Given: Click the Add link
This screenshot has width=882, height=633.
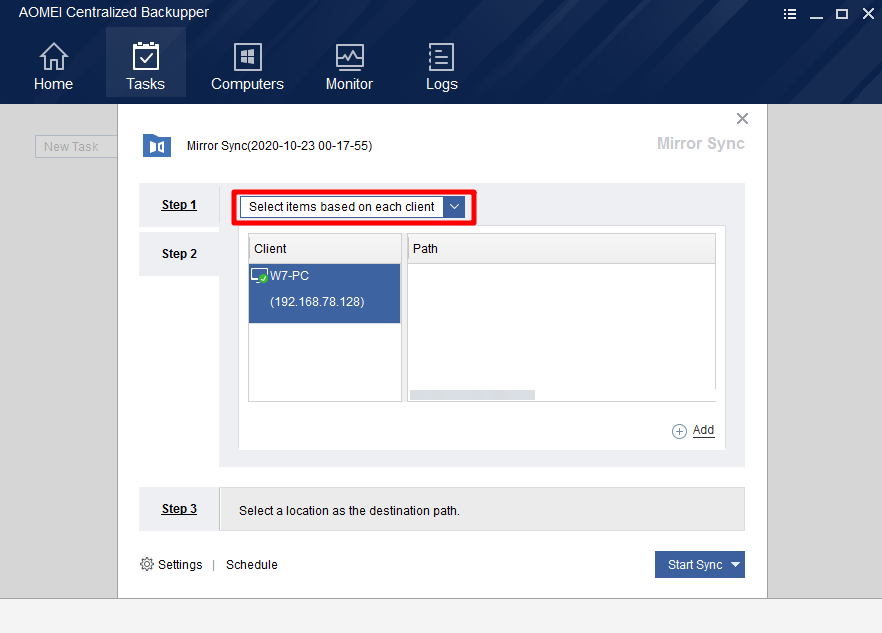Looking at the screenshot, I should point(703,430).
